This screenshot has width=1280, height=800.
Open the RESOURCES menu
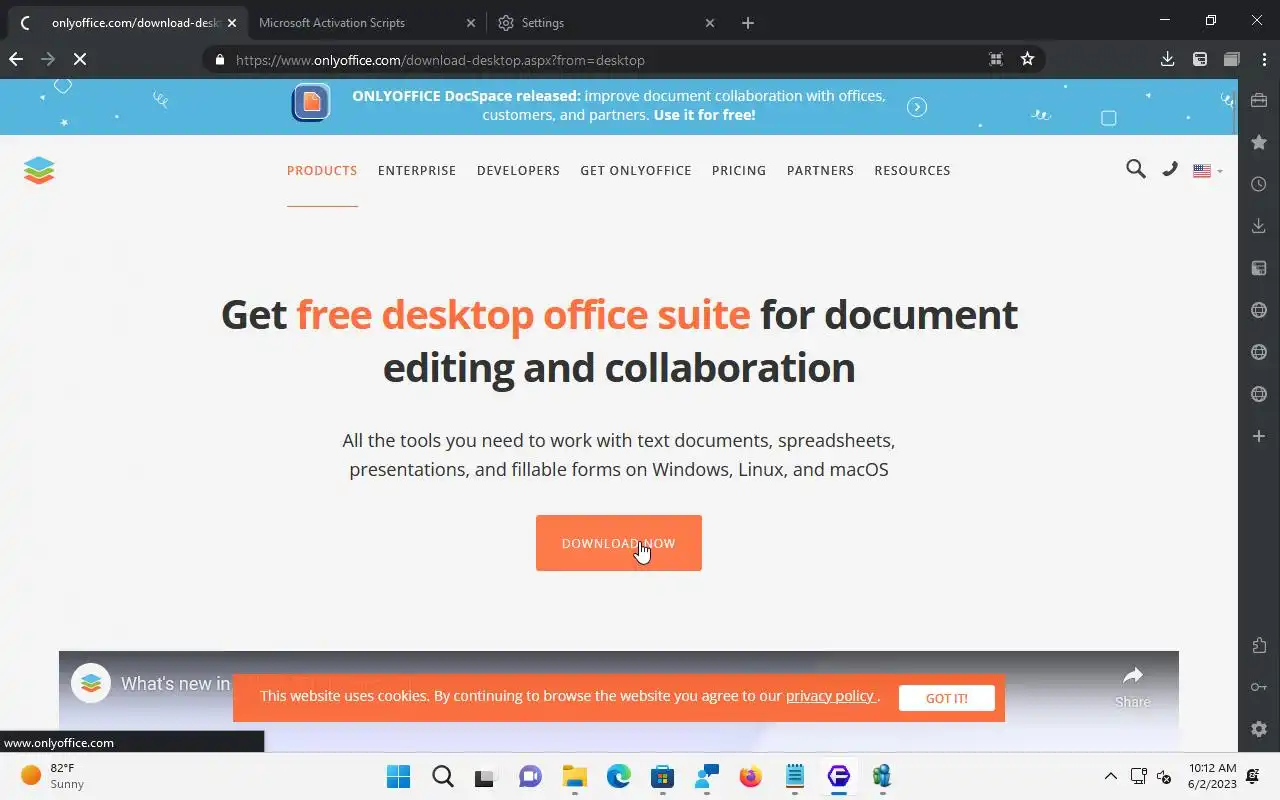tap(912, 171)
